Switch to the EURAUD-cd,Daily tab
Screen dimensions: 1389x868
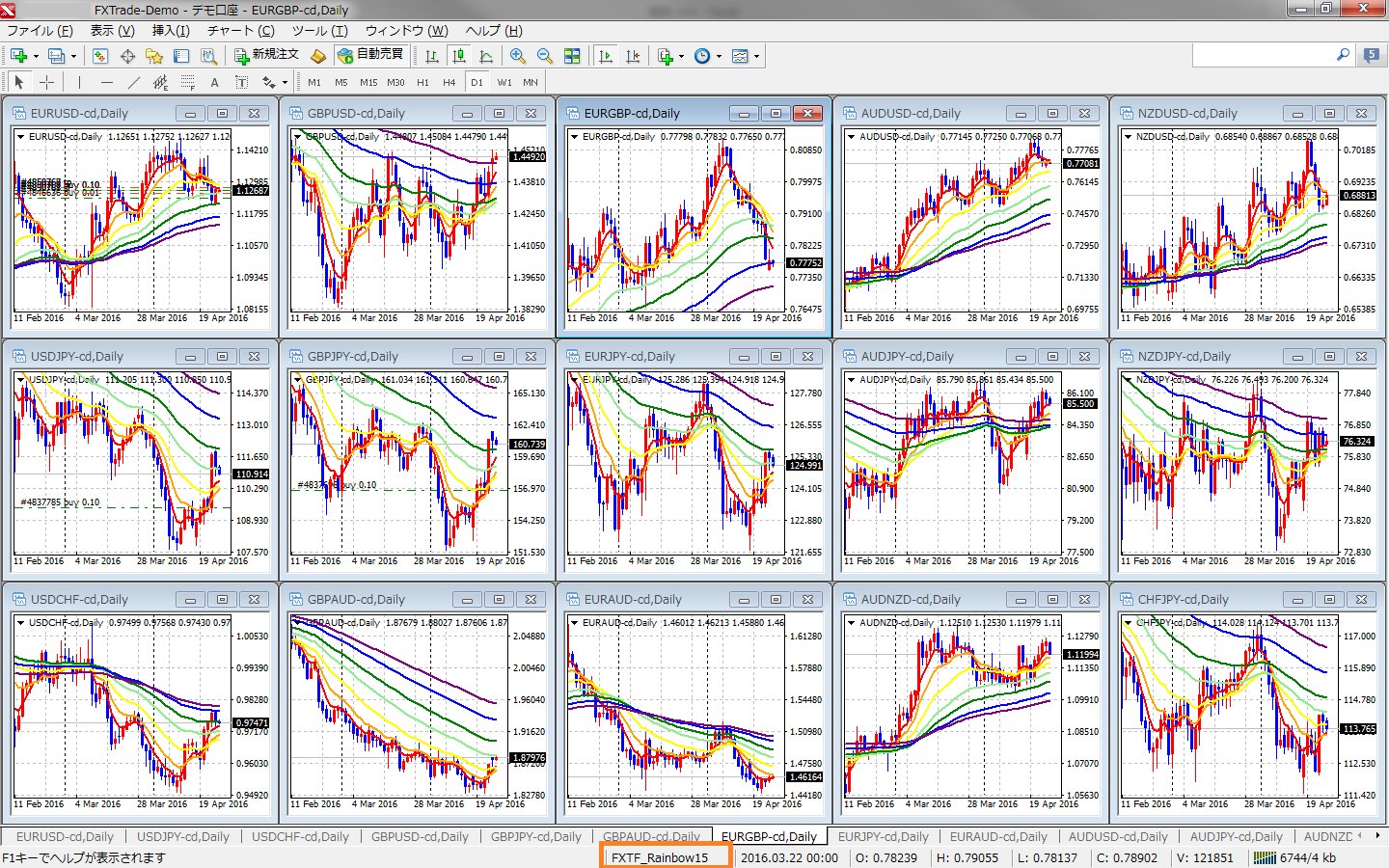(x=998, y=836)
